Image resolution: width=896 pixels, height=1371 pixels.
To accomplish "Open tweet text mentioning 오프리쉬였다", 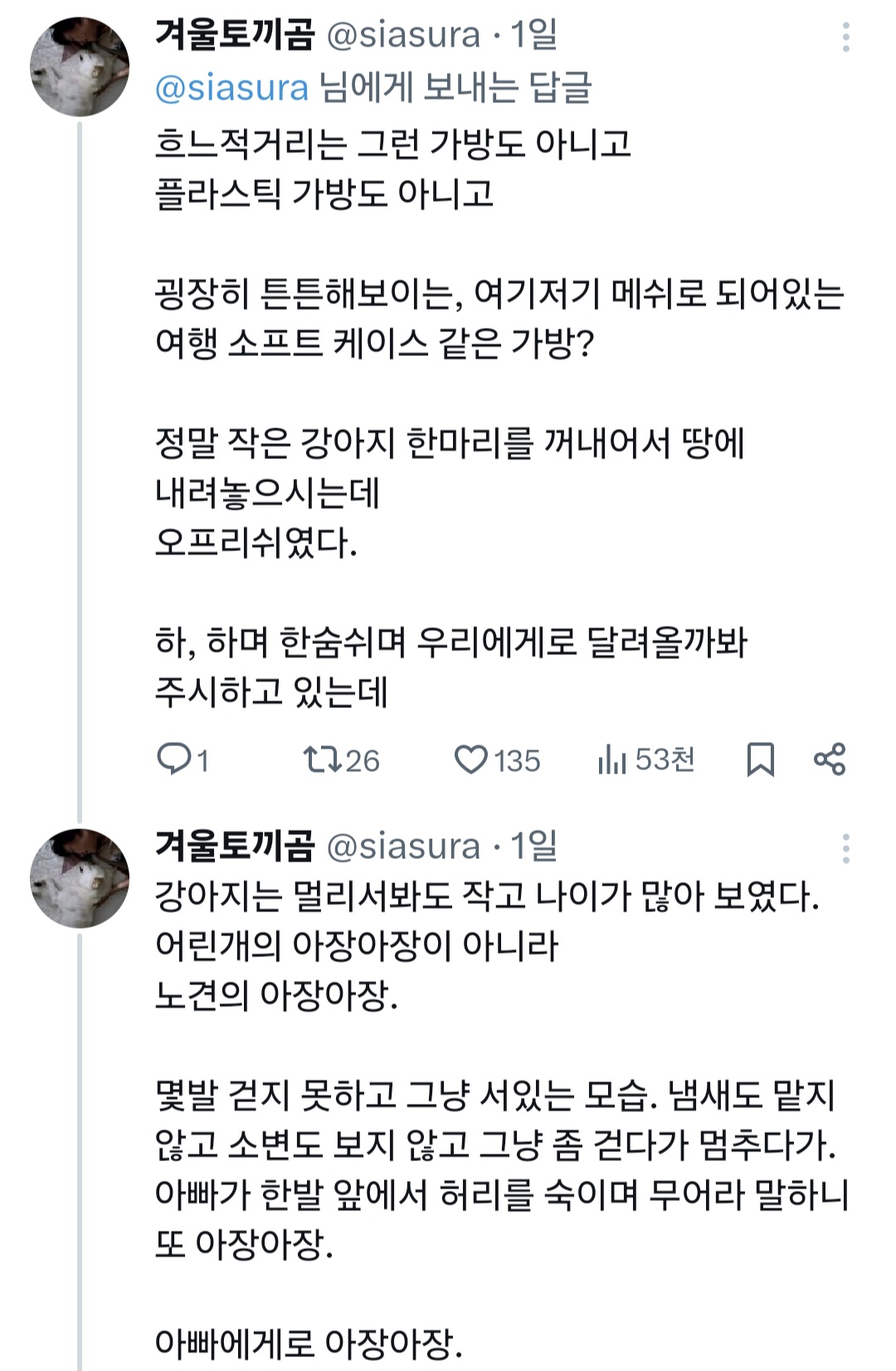I will coord(256,543).
